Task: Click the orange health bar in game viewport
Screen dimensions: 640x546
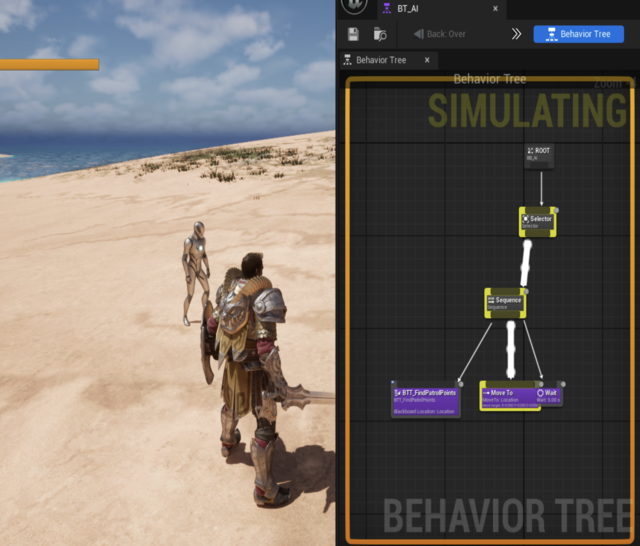Action: pos(49,64)
